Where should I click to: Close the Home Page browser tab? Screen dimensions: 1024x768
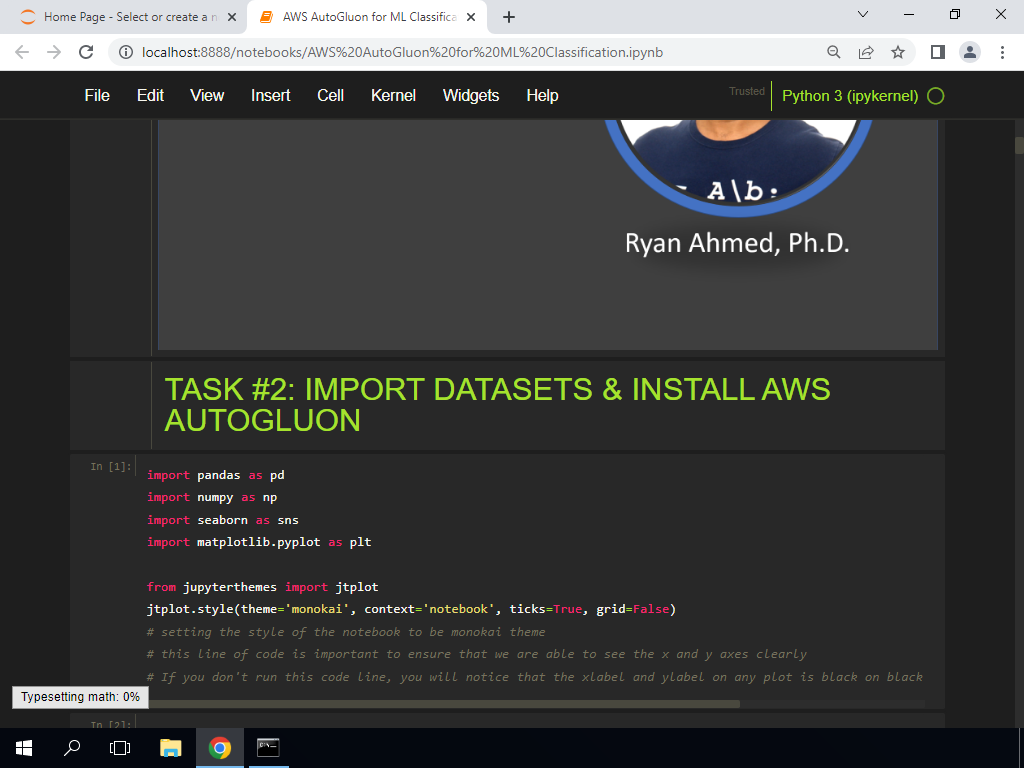[x=232, y=17]
